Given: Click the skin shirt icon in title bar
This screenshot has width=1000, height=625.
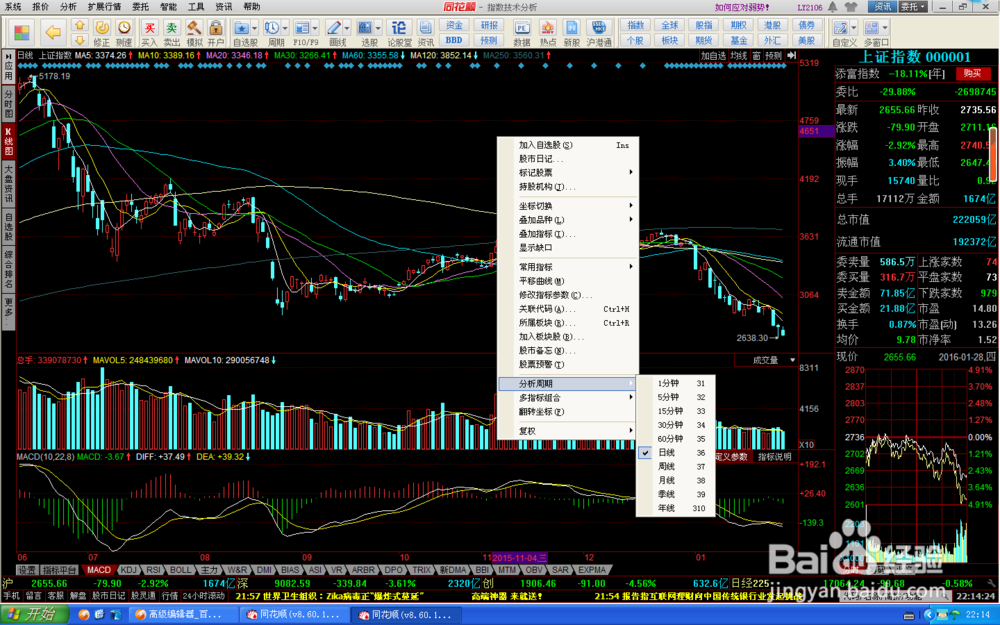Looking at the screenshot, I should (851, 7).
